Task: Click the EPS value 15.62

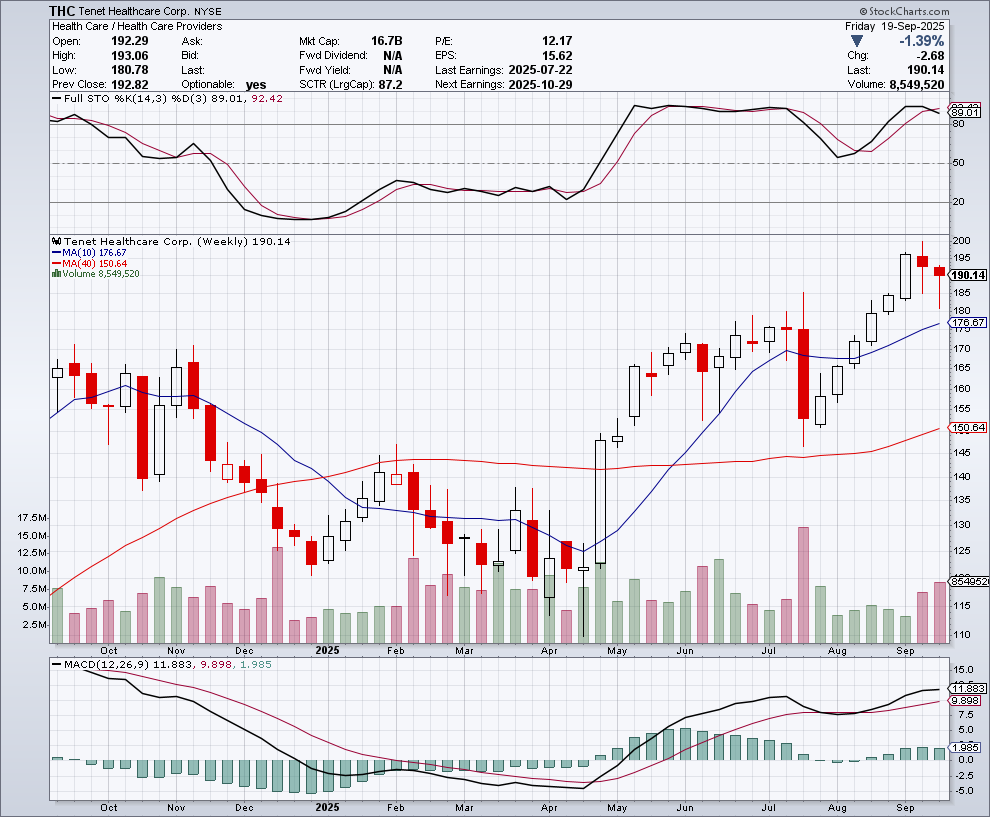Action: (x=557, y=56)
